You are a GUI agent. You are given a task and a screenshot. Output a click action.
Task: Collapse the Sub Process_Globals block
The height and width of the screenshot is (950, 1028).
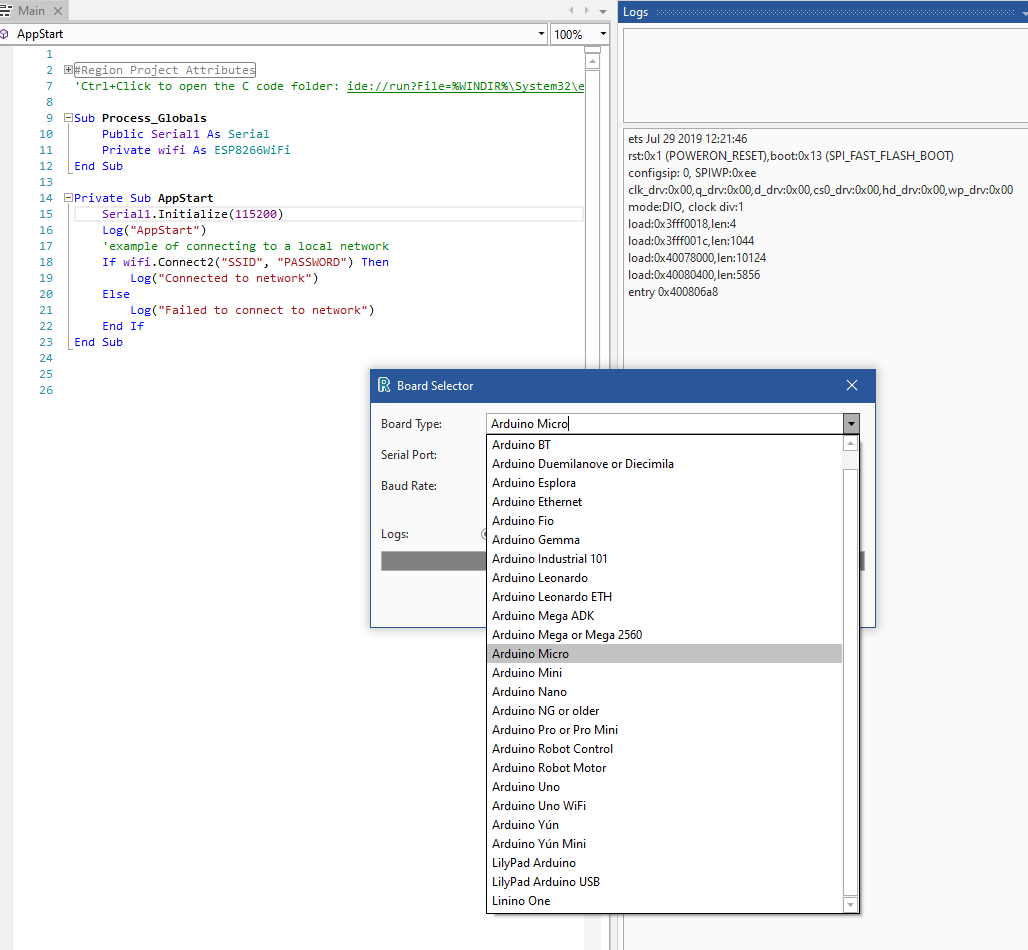(68, 118)
